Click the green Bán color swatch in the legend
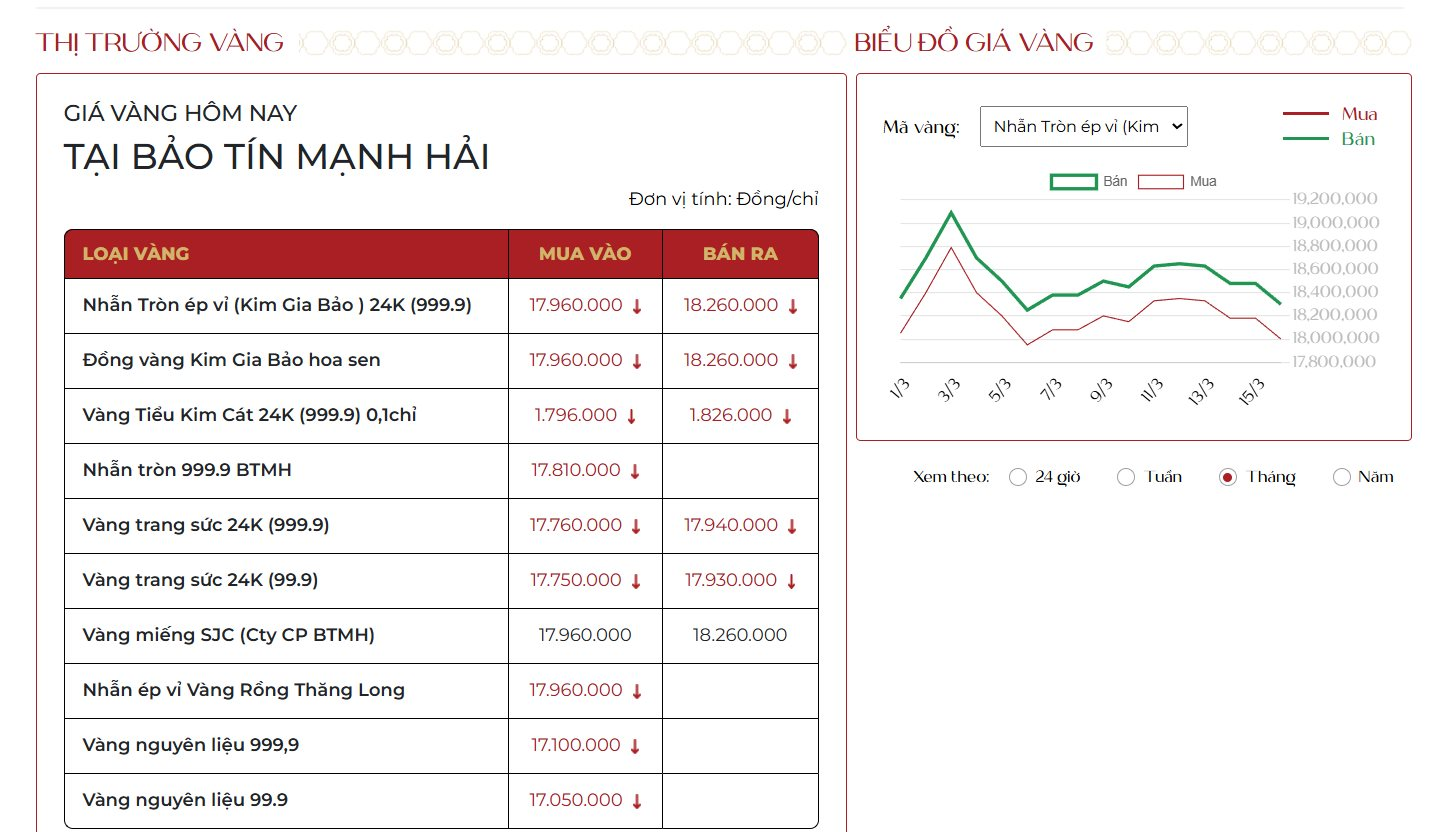Viewport: 1436px width, 832px height. pos(1072,181)
